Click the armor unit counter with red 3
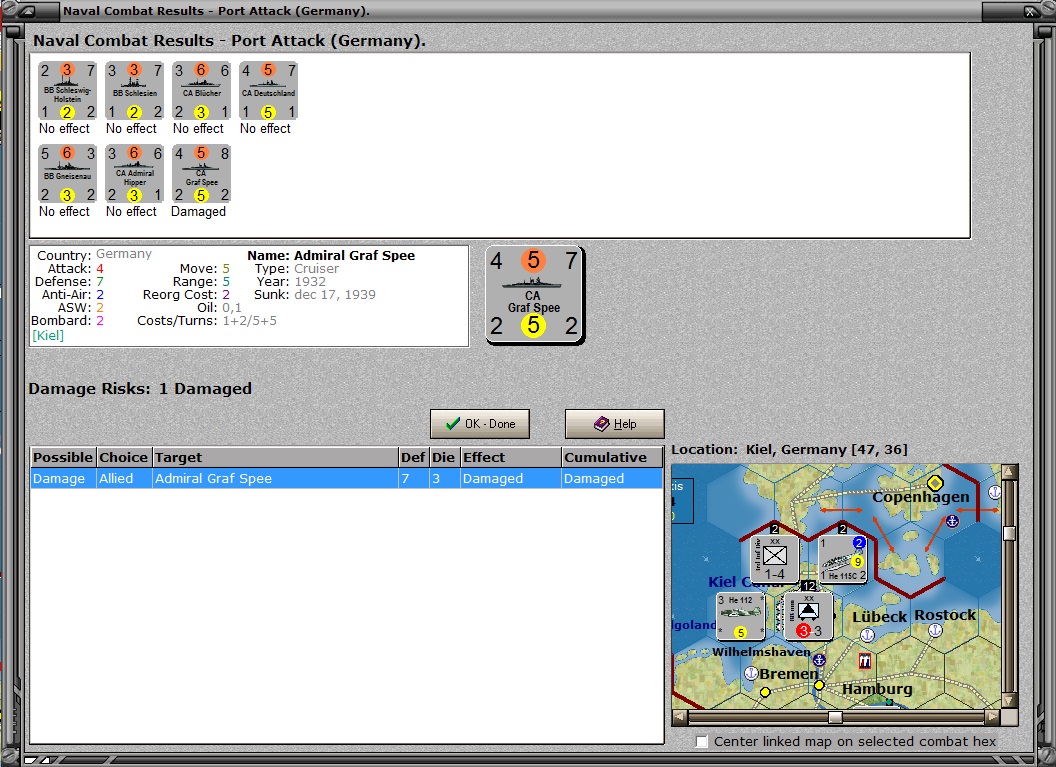Image resolution: width=1056 pixels, height=767 pixels. tap(809, 616)
